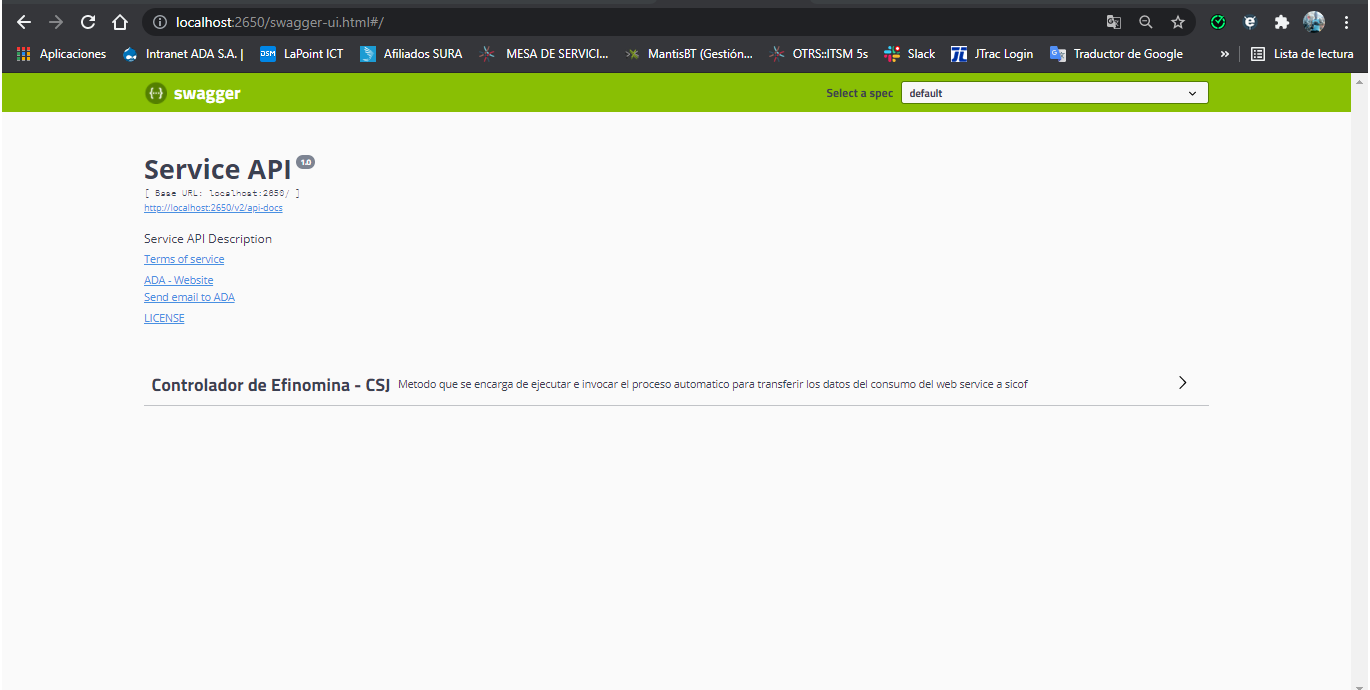Open the ADA - Website link
1370x690 pixels.
tap(178, 280)
